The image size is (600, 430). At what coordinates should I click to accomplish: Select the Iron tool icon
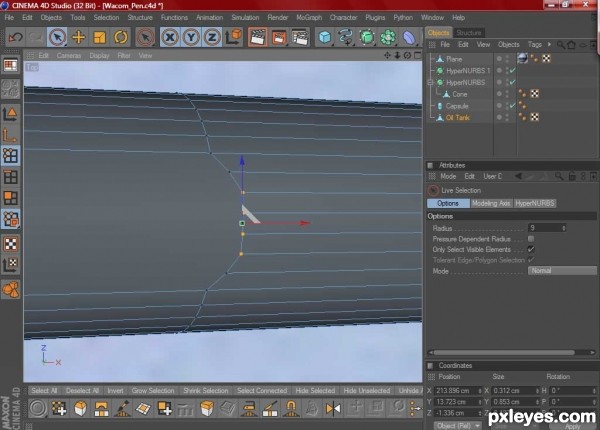click(x=249, y=408)
